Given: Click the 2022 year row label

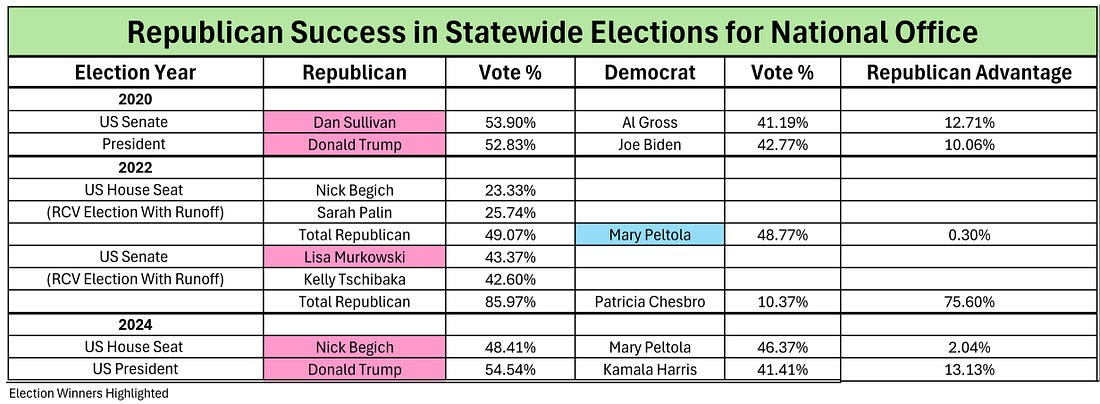Looking at the screenshot, I should point(136,167).
